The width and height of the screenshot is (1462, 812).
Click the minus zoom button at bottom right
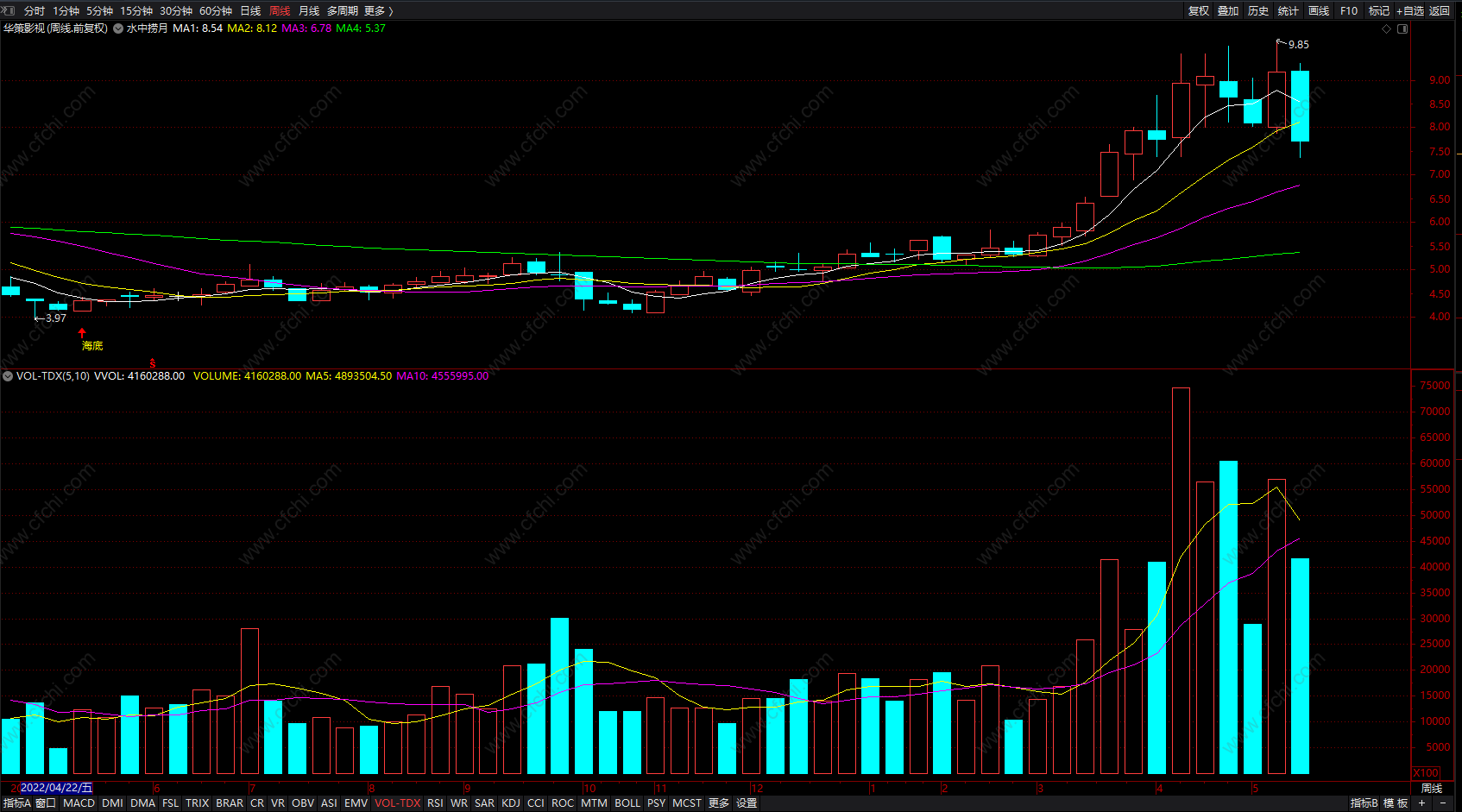(x=1442, y=803)
